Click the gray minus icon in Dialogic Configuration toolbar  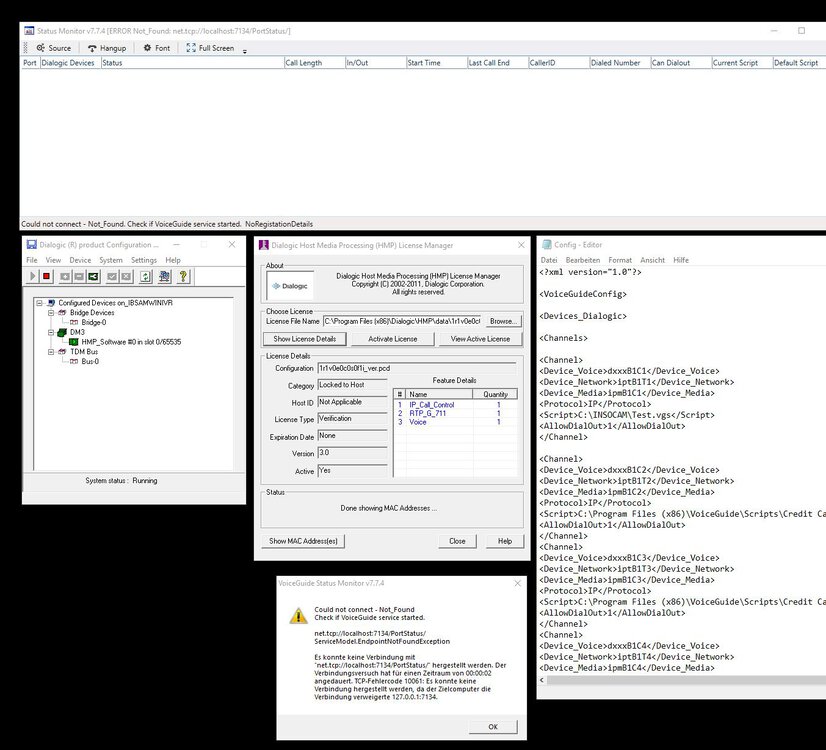coord(78,276)
